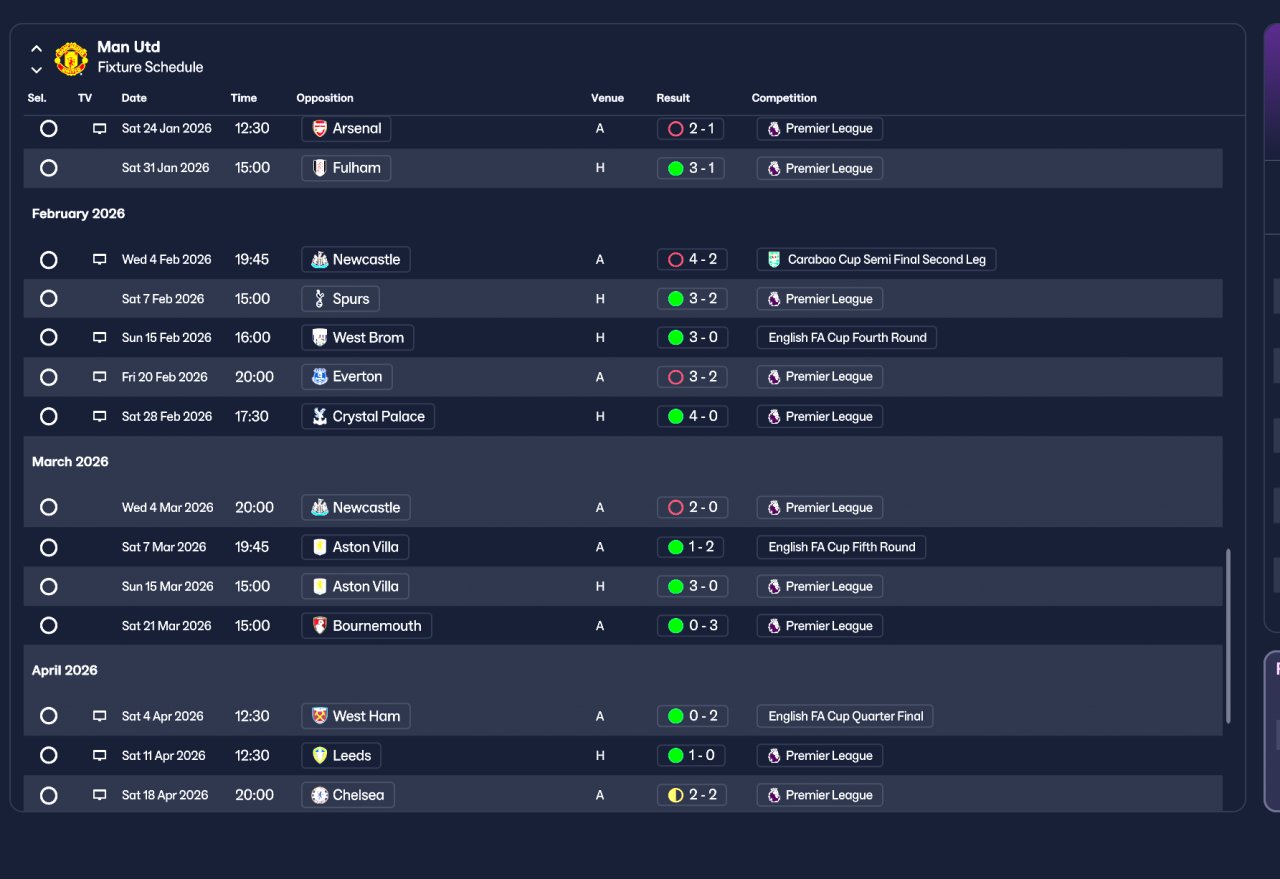Select the Spurs fixture radio button

point(48,299)
